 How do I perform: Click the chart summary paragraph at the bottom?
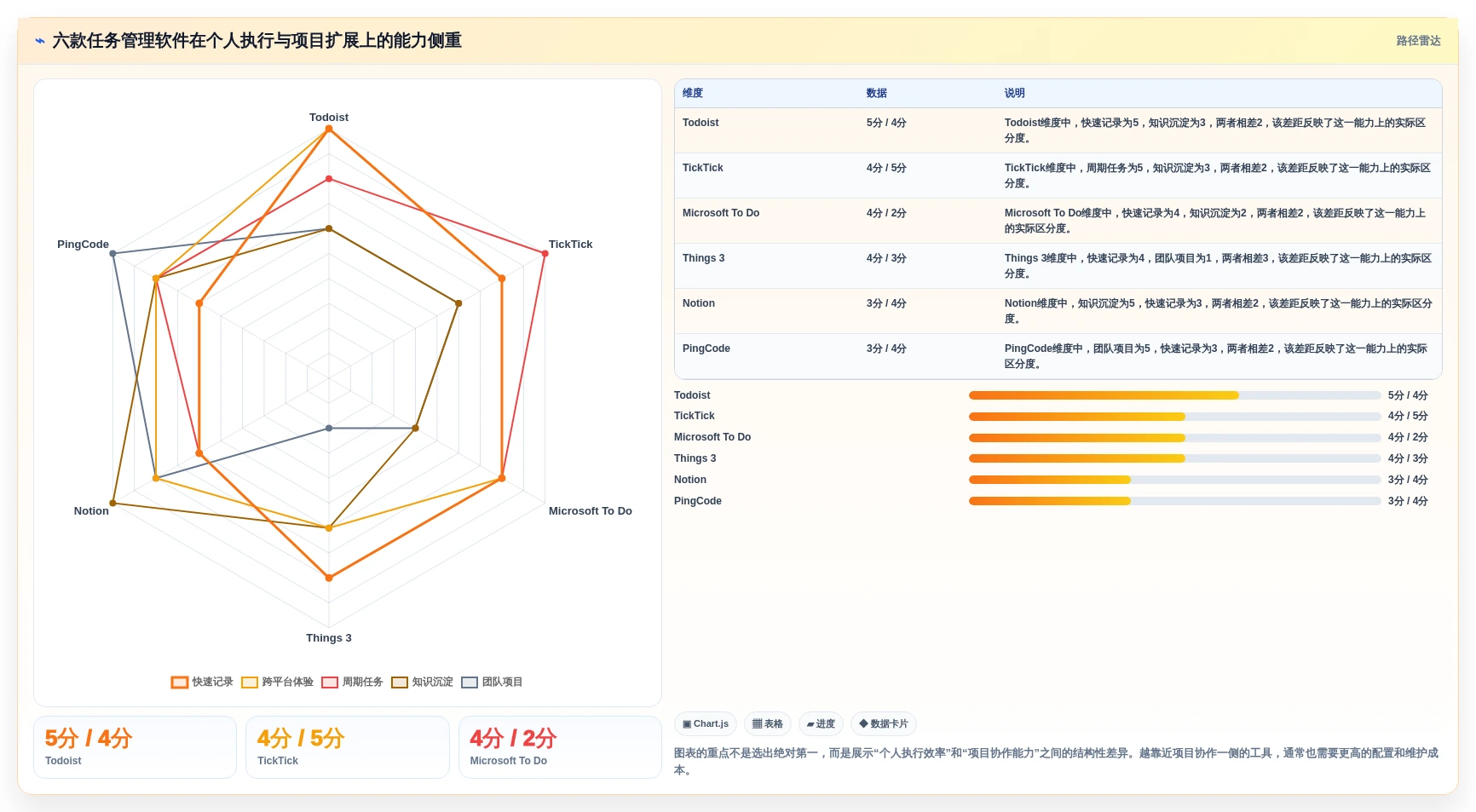point(1057,761)
